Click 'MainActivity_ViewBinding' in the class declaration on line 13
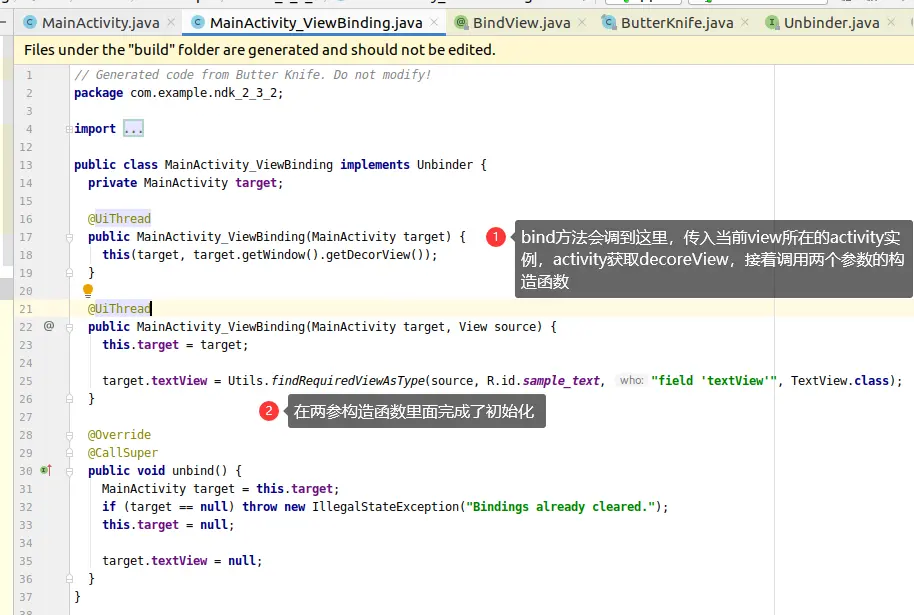 (x=248, y=165)
